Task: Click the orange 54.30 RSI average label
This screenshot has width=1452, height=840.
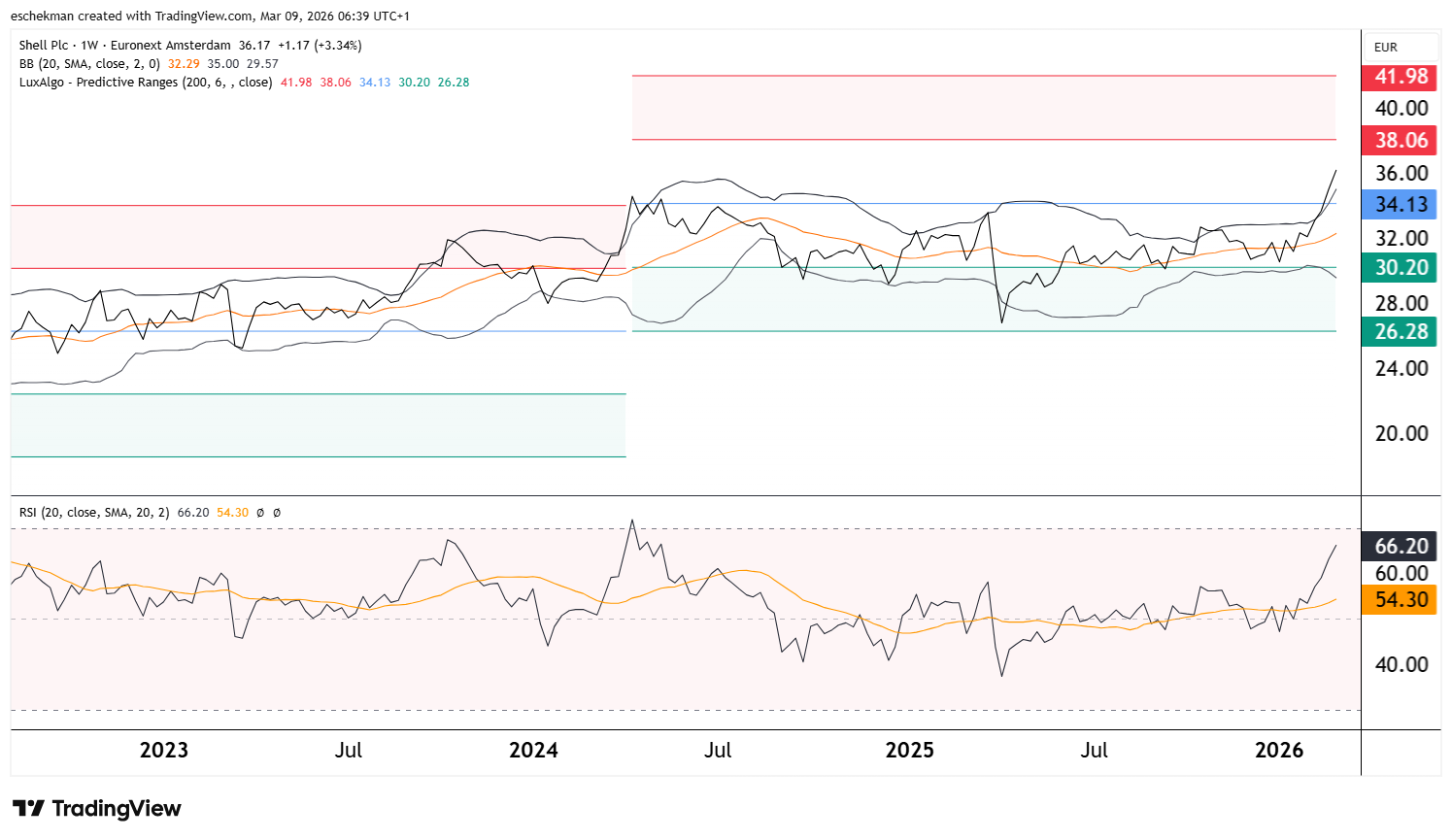Action: click(x=1401, y=600)
